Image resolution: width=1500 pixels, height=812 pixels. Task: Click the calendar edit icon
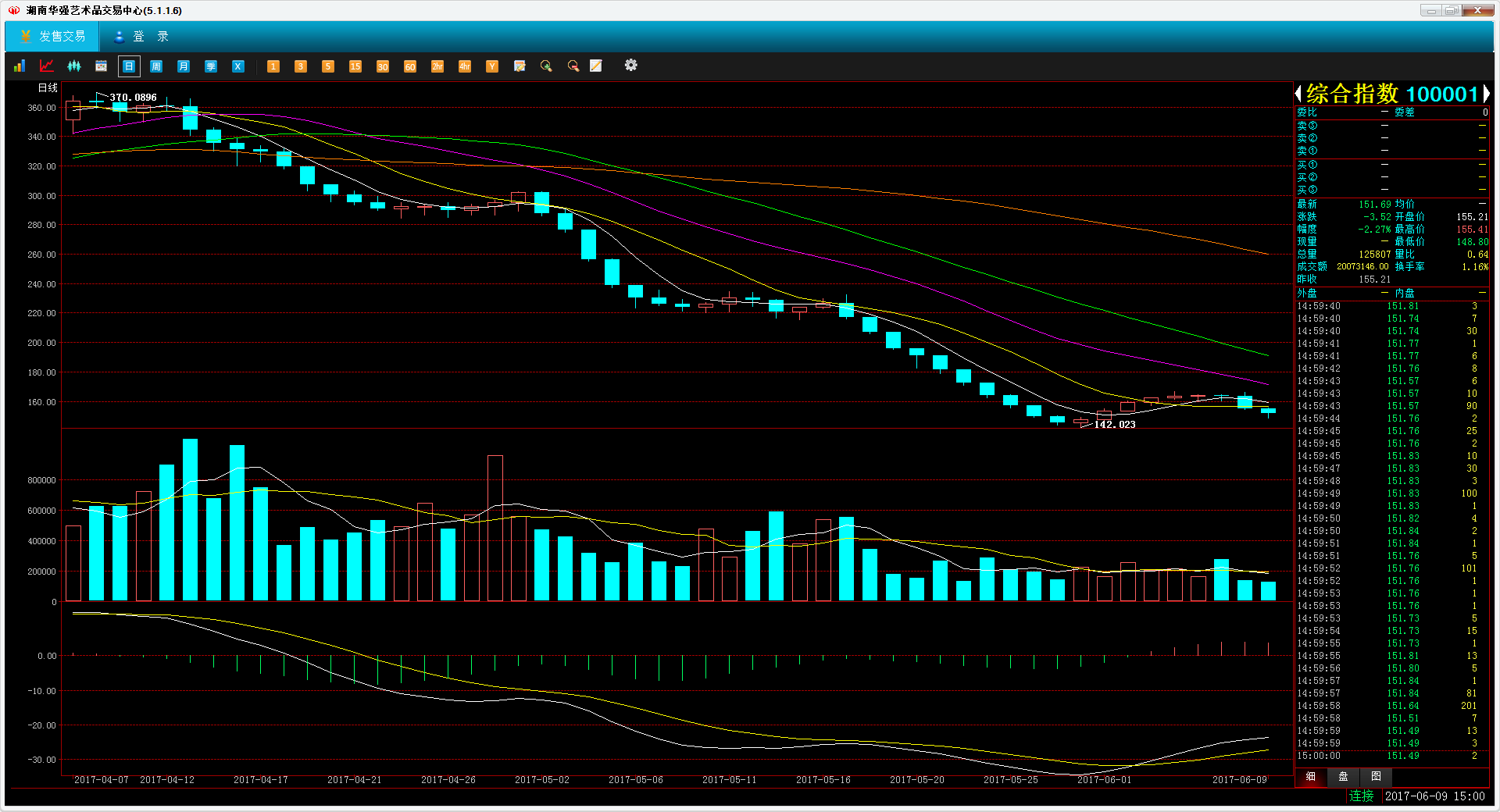[x=520, y=66]
